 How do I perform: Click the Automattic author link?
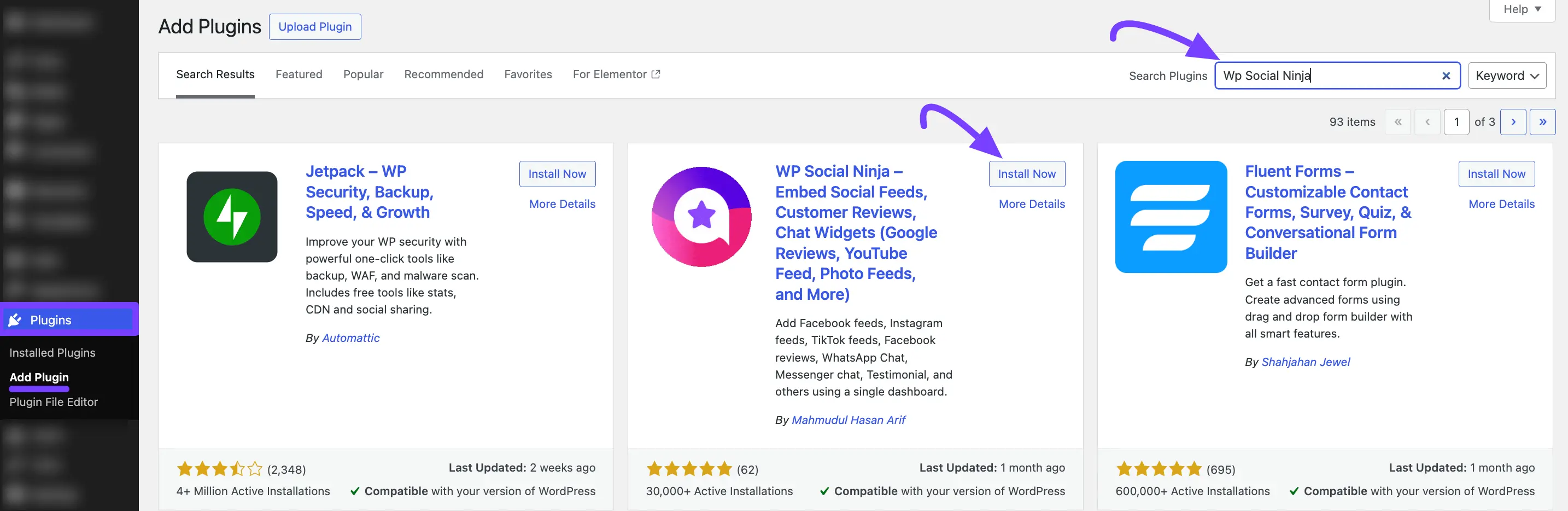click(350, 338)
